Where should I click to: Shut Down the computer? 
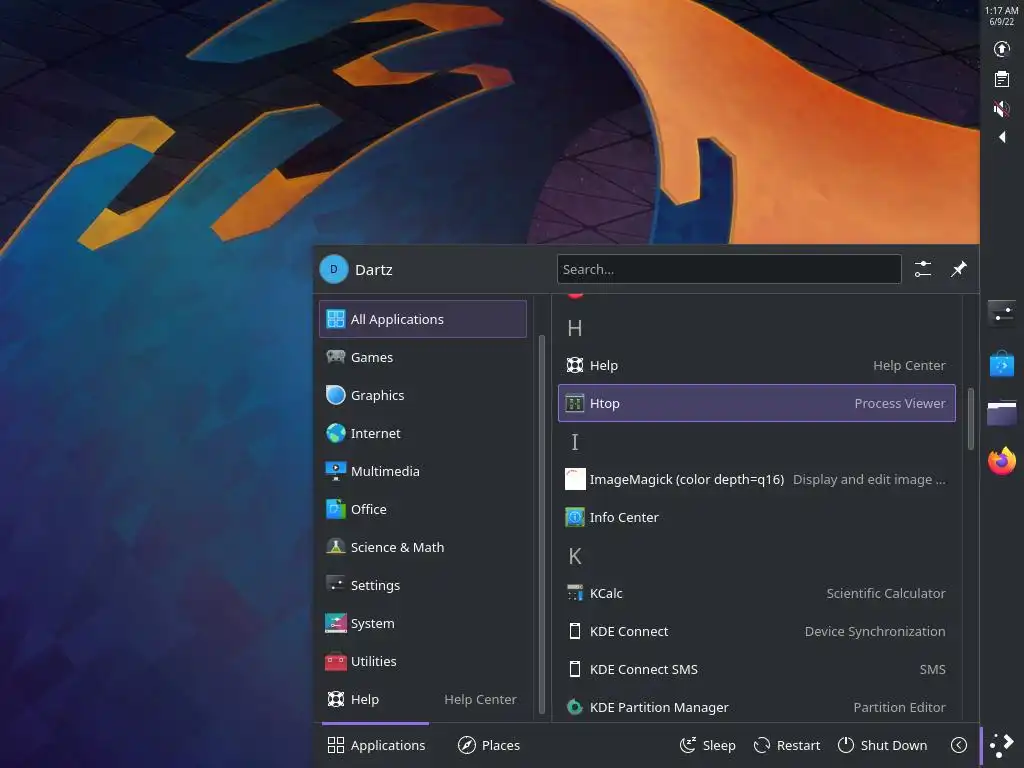pyautogui.click(x=882, y=745)
